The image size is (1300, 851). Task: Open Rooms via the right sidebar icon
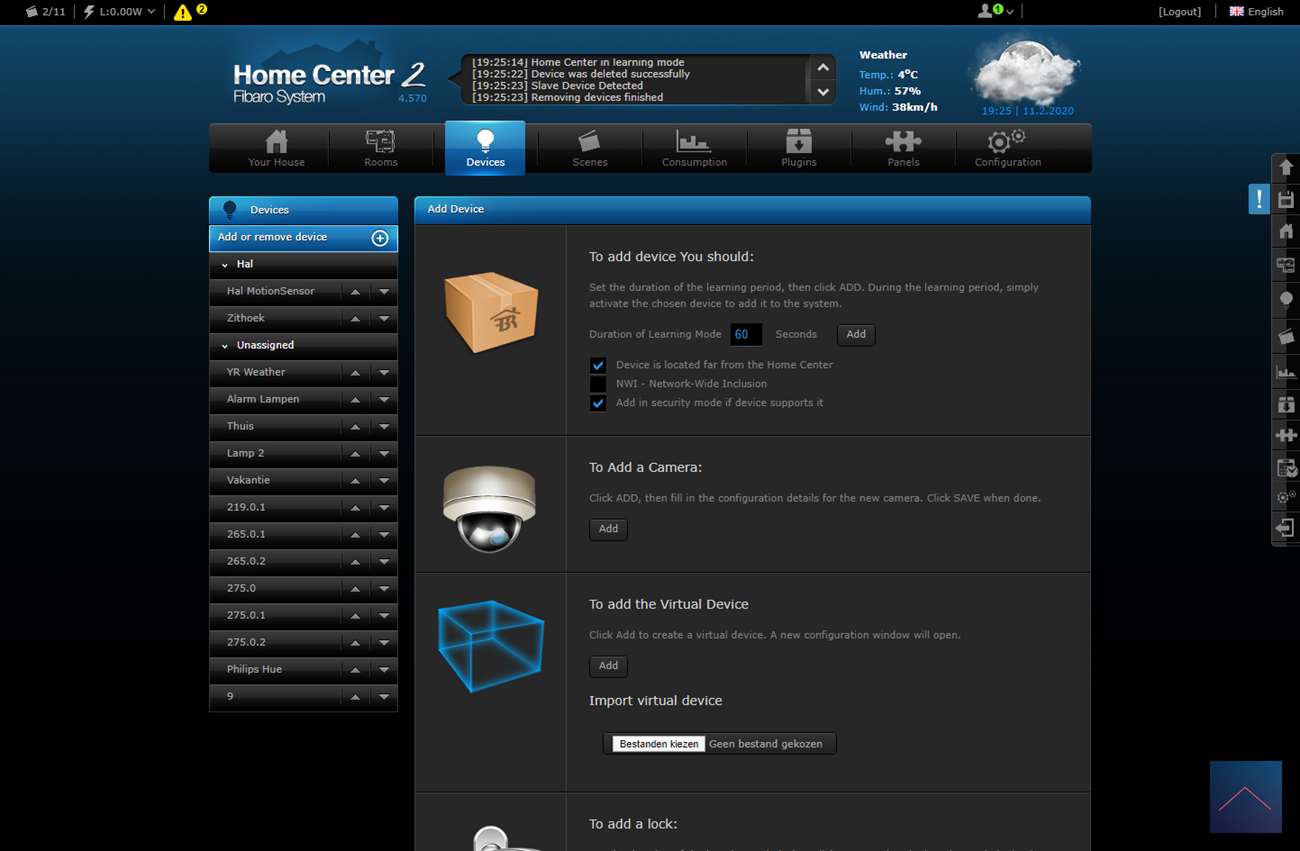(1286, 265)
